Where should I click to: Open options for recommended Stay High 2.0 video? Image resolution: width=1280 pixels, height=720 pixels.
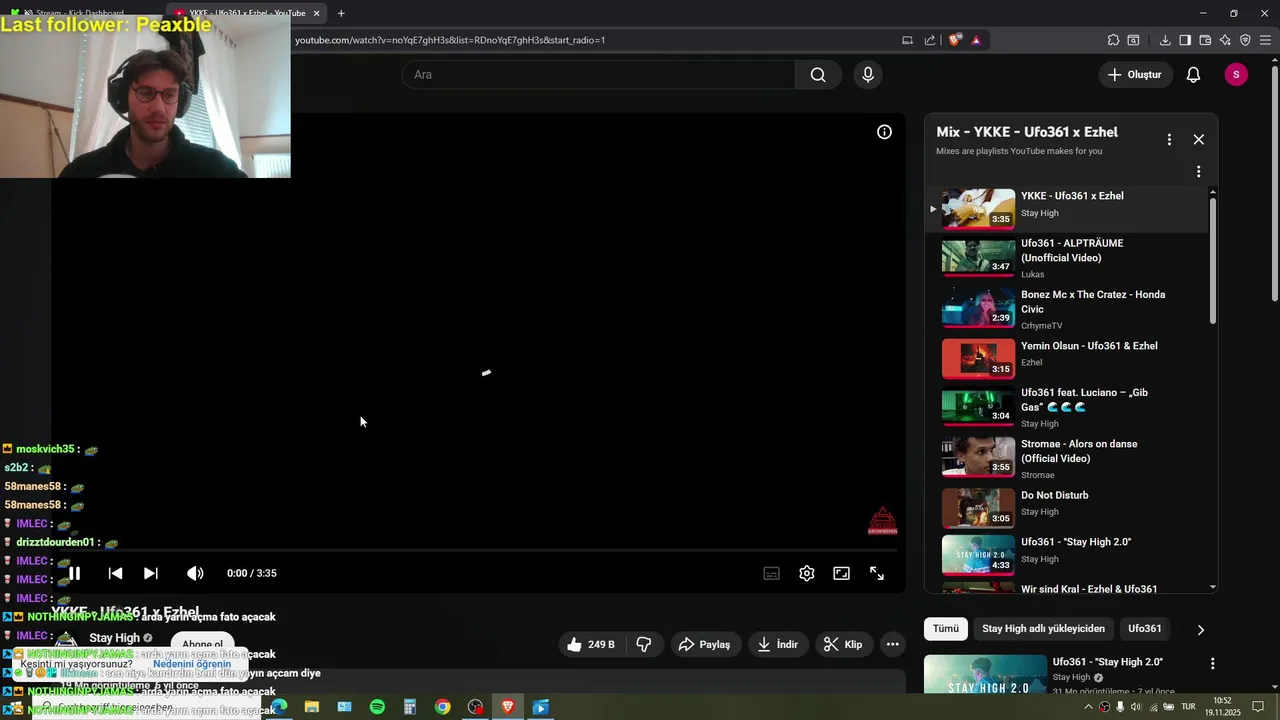pyautogui.click(x=1212, y=663)
